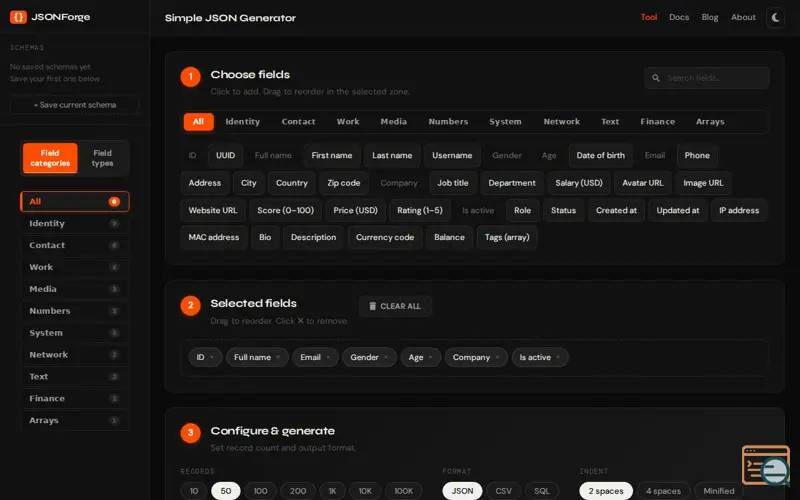The width and height of the screenshot is (800, 500).
Task: Select the Finance filter tab
Action: pyautogui.click(x=658, y=122)
